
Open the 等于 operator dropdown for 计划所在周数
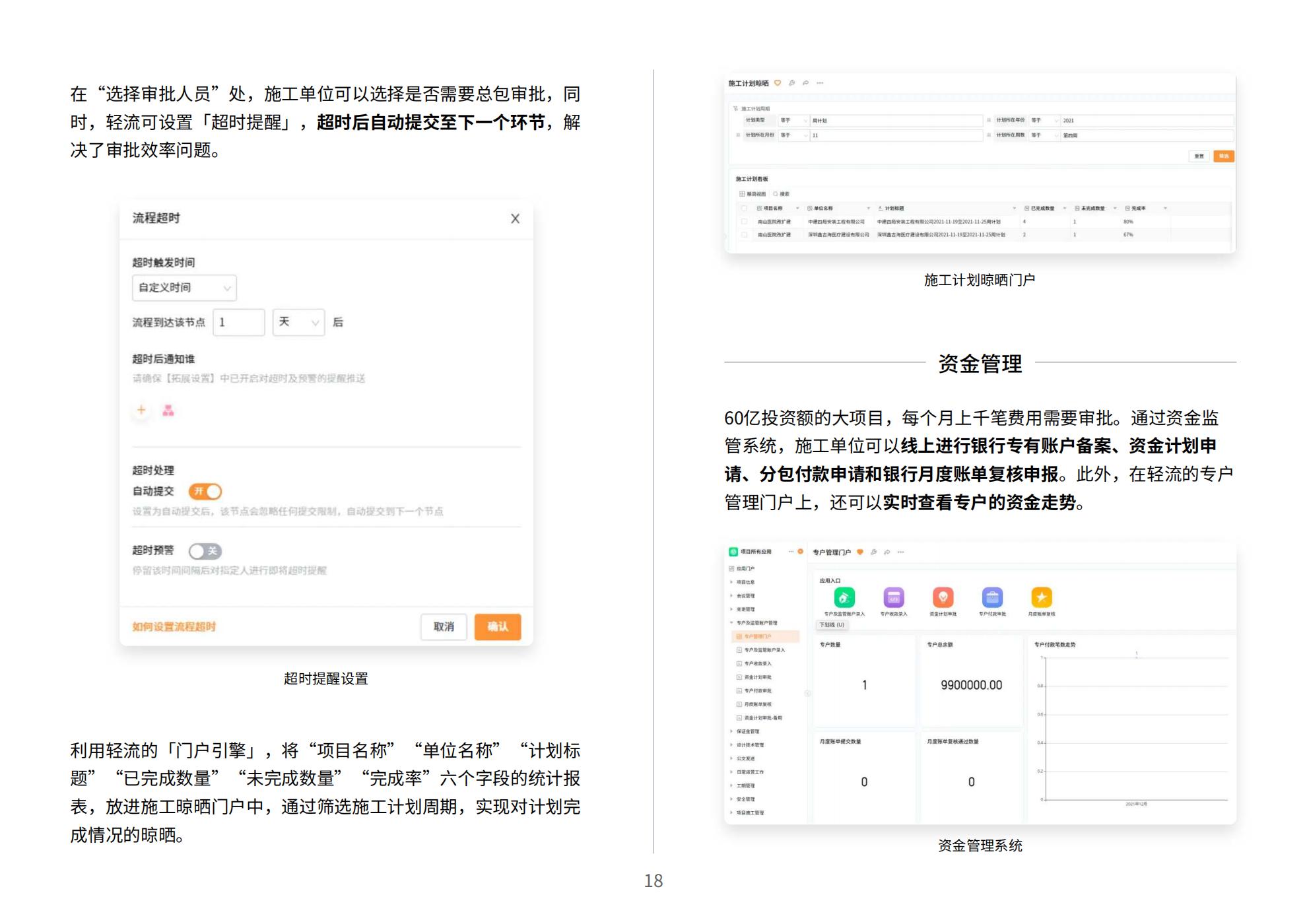(1044, 135)
